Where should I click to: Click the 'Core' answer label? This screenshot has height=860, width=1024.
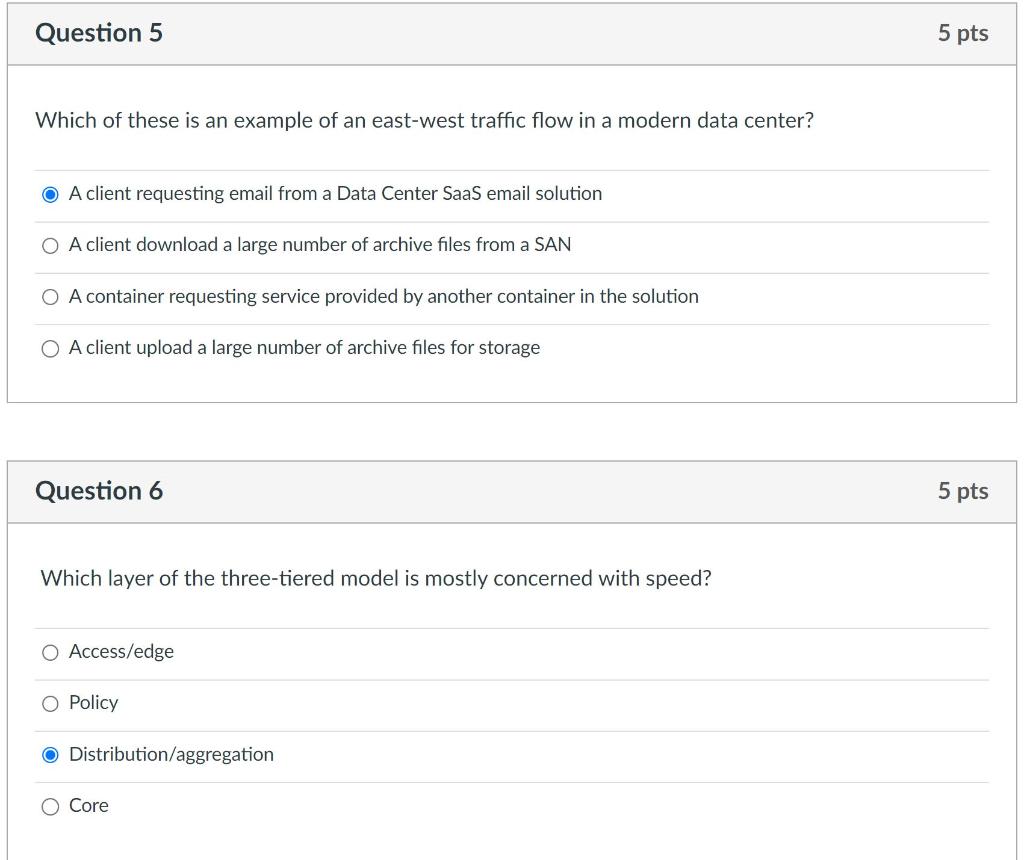point(89,806)
